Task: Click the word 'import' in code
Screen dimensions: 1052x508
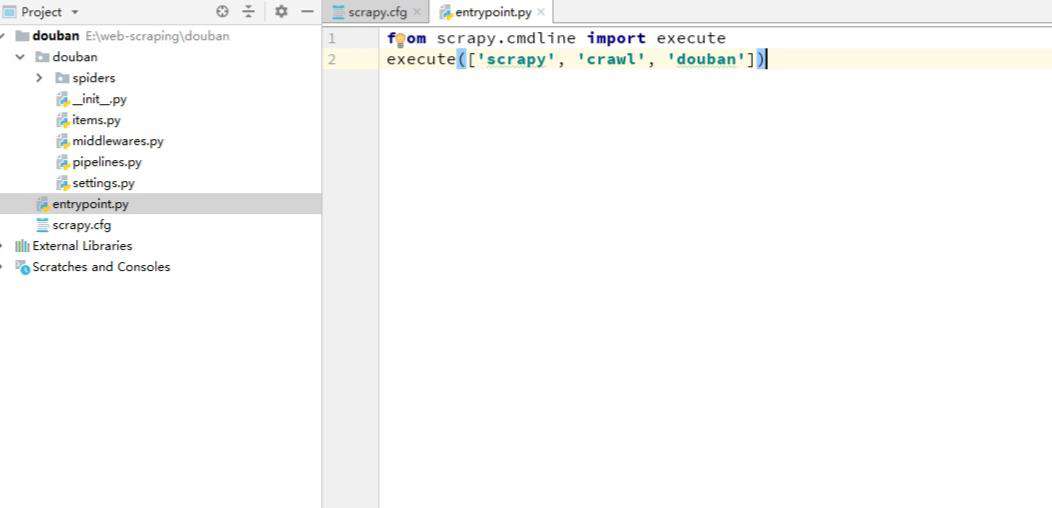Action: 616,38
